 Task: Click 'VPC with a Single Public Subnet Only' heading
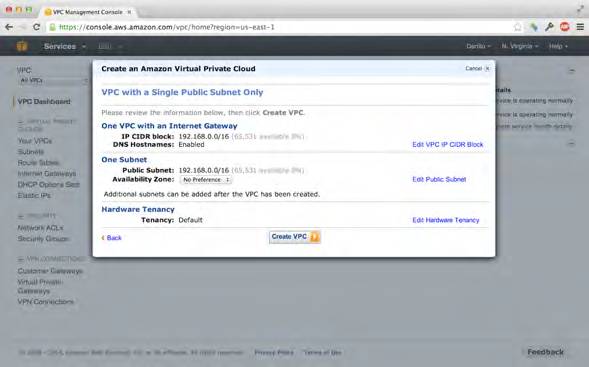point(182,92)
